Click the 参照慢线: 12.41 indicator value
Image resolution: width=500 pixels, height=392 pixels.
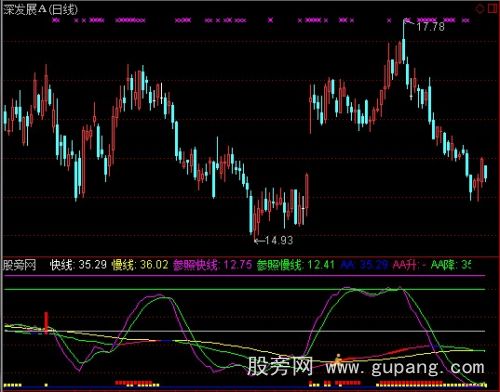point(296,265)
